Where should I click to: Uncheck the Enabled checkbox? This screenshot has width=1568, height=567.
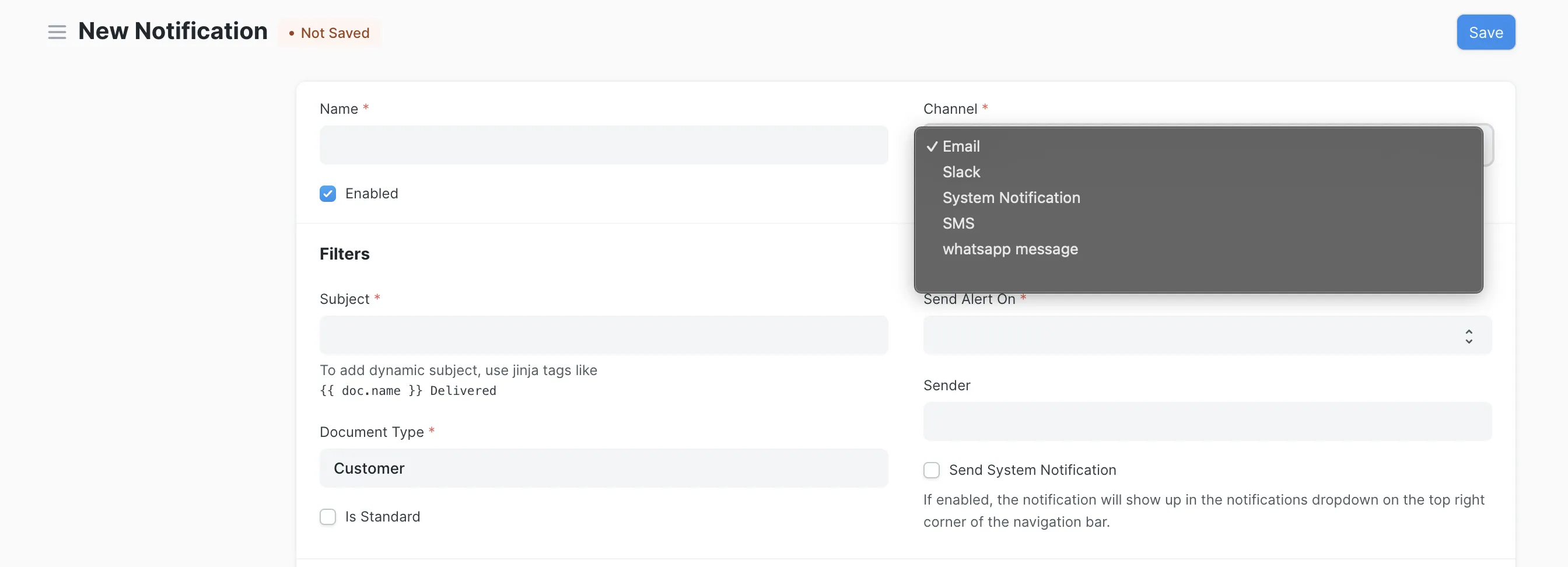[327, 194]
